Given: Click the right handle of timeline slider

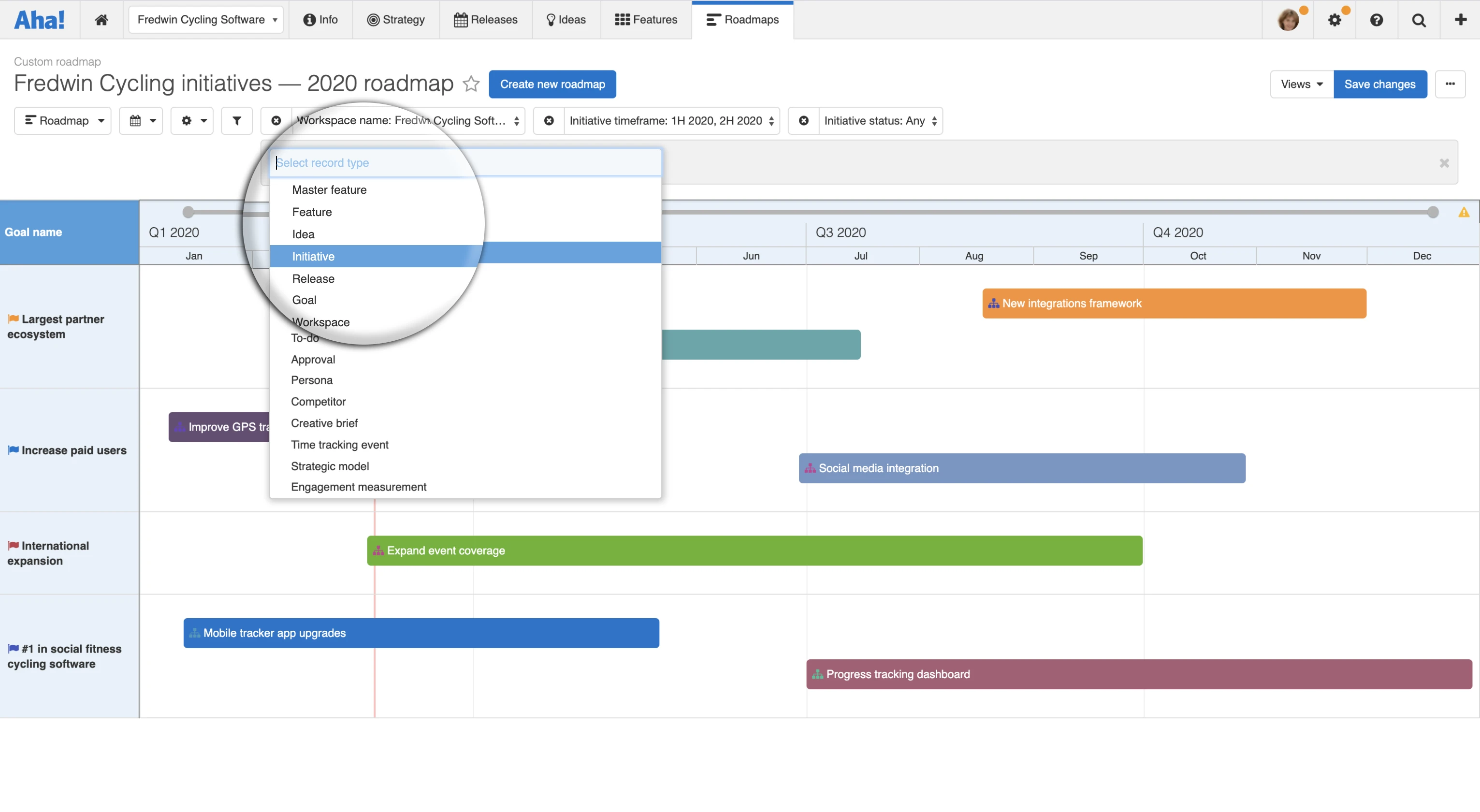Looking at the screenshot, I should pos(1433,212).
